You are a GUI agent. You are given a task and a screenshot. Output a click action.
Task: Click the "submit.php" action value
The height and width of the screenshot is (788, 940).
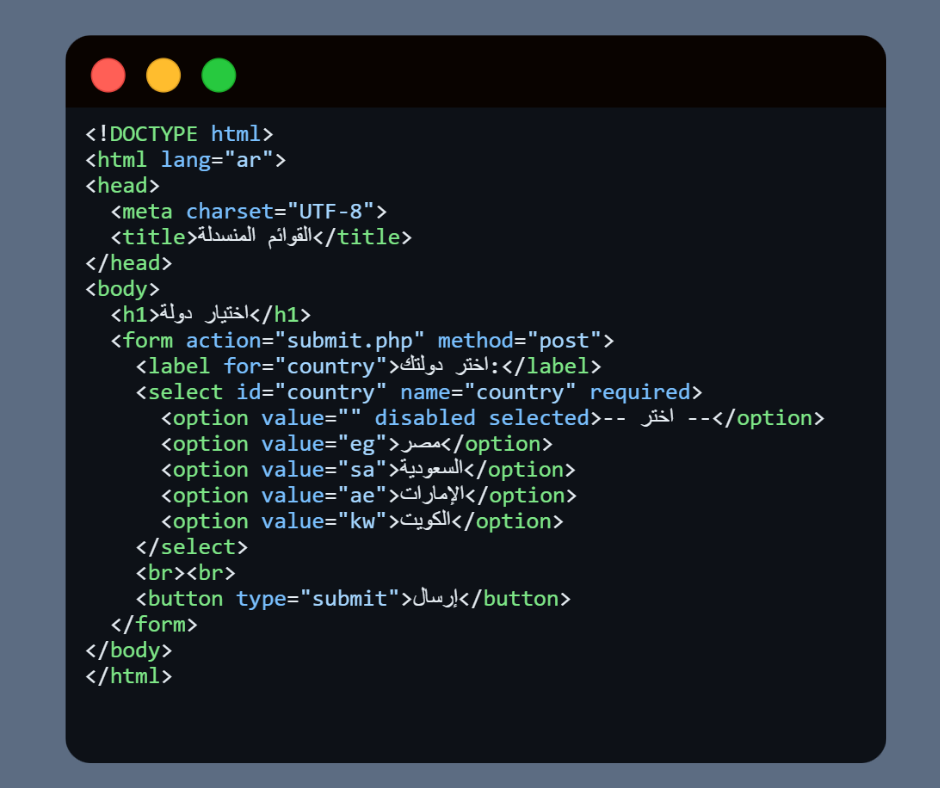click(x=350, y=341)
